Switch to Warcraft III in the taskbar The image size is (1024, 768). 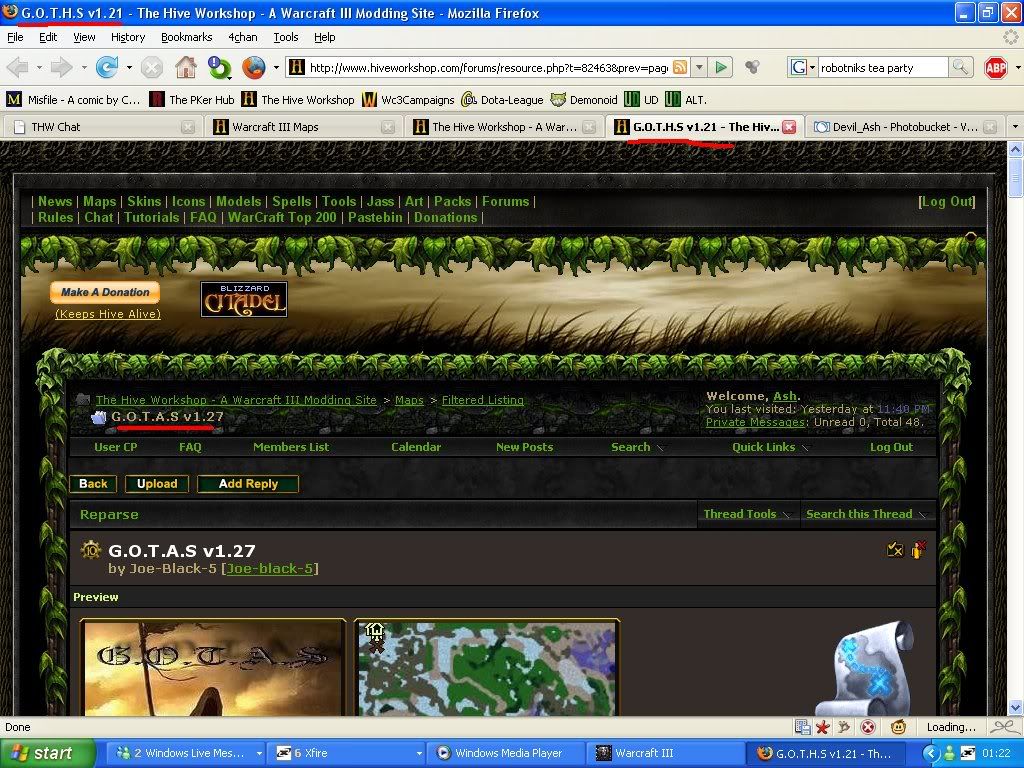point(667,753)
